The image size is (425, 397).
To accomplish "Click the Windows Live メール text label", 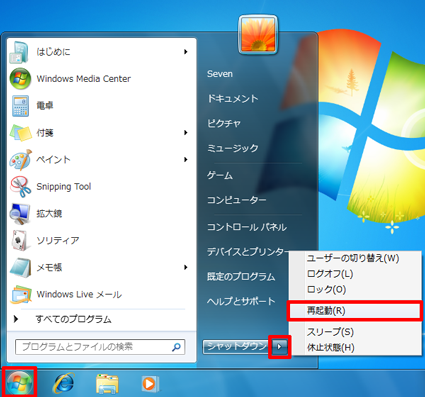I will click(x=79, y=294).
